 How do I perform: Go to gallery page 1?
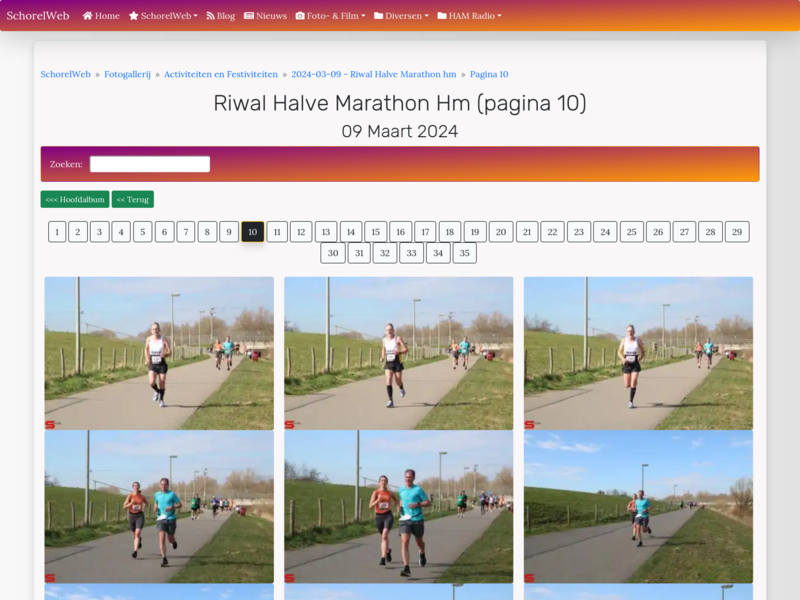[x=57, y=232]
